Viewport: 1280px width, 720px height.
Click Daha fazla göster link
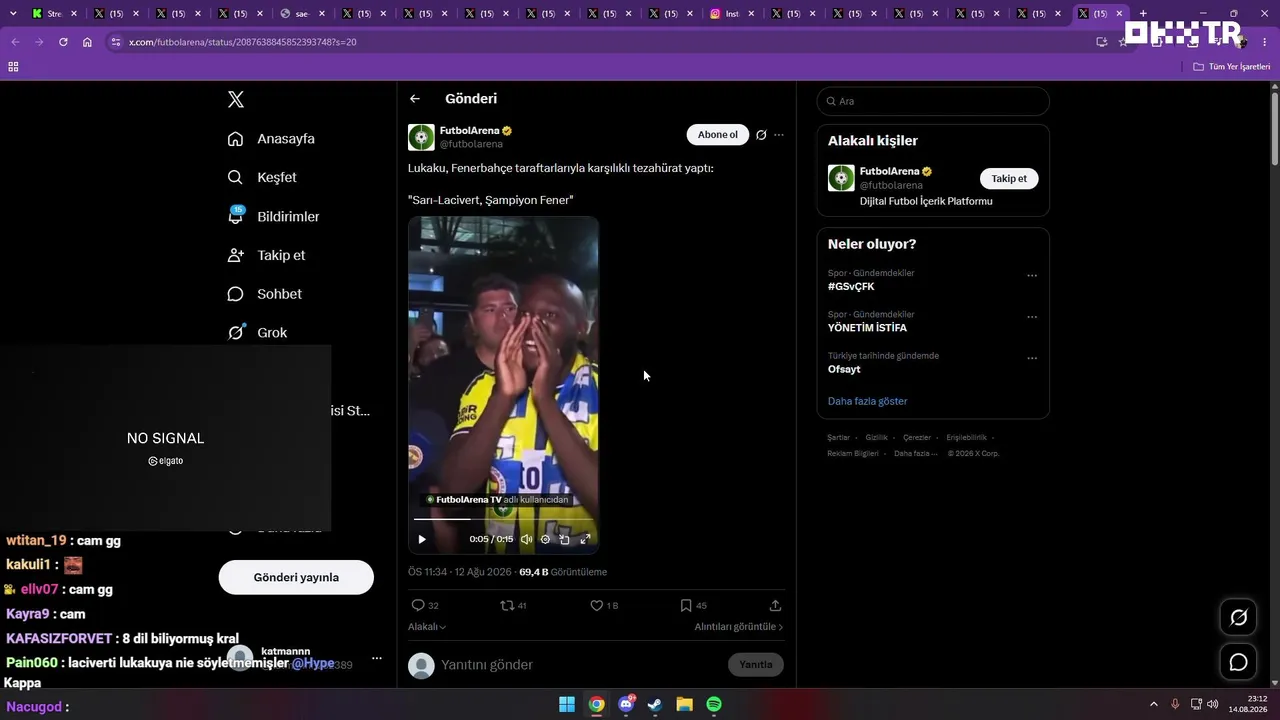pos(868,401)
